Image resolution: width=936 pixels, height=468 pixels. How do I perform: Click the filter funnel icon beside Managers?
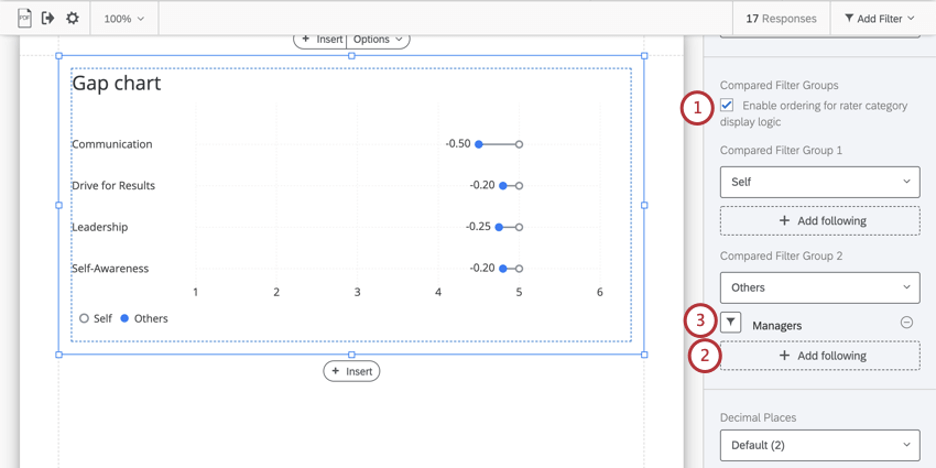pyautogui.click(x=731, y=323)
